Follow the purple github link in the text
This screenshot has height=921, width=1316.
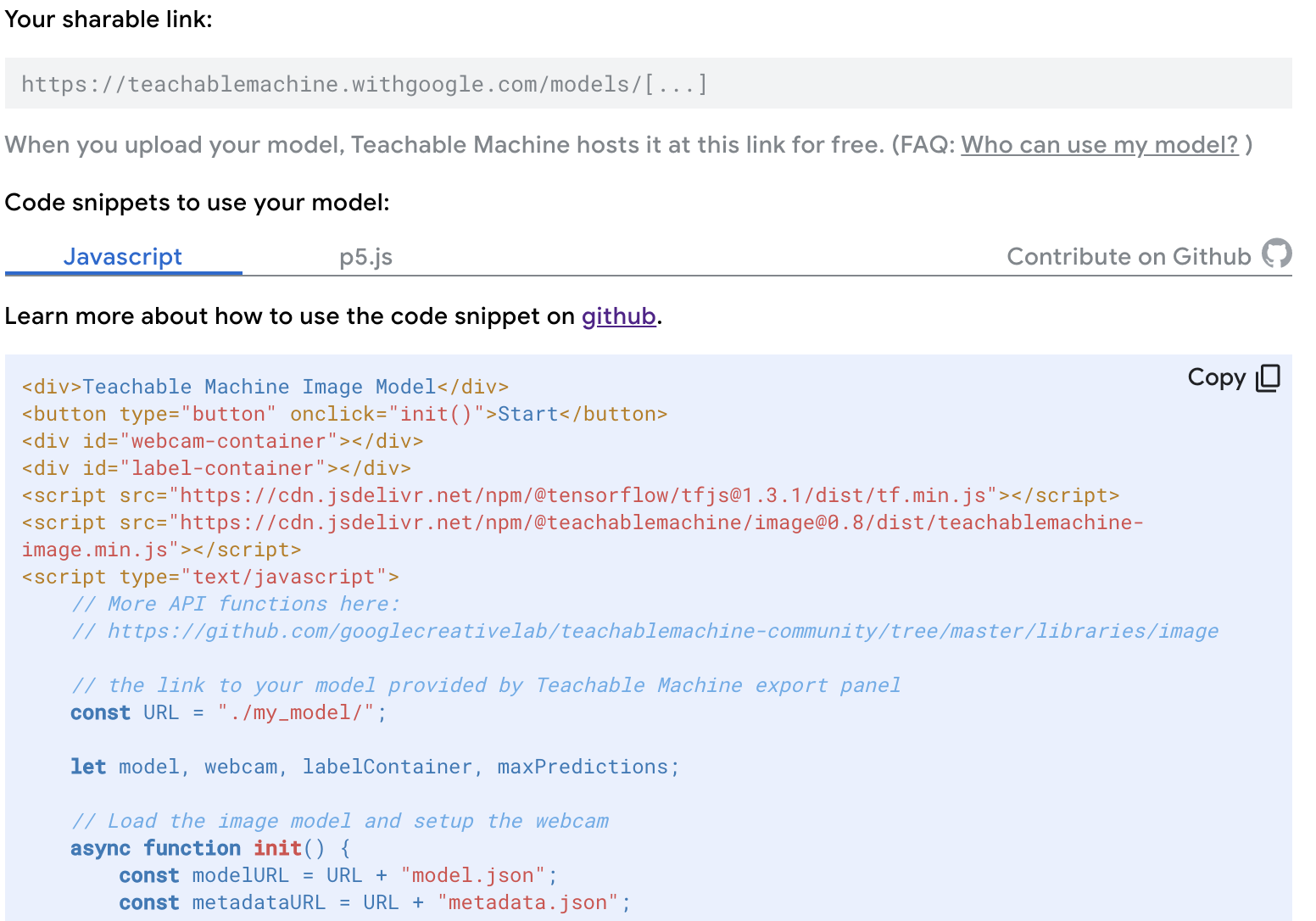(x=619, y=316)
